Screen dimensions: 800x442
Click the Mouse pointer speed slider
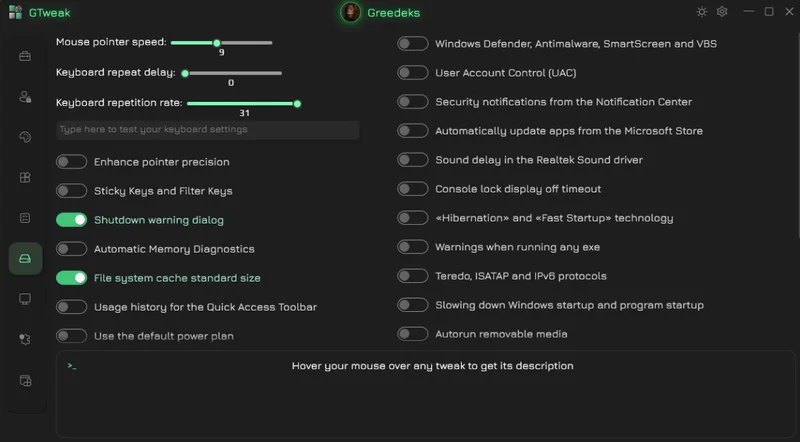(x=221, y=43)
